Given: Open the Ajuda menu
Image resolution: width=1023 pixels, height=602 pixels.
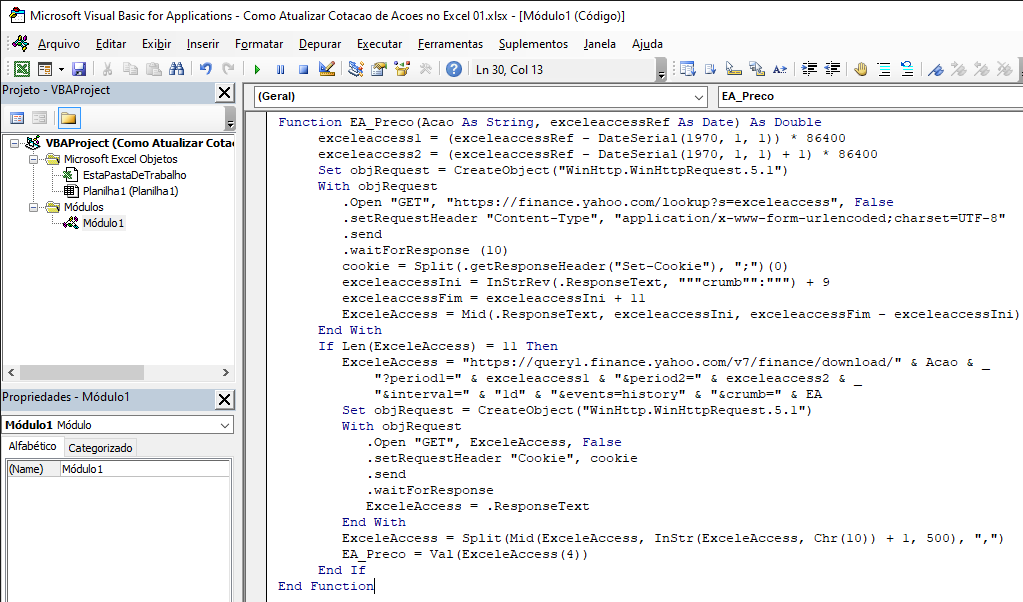Looking at the screenshot, I should (647, 44).
